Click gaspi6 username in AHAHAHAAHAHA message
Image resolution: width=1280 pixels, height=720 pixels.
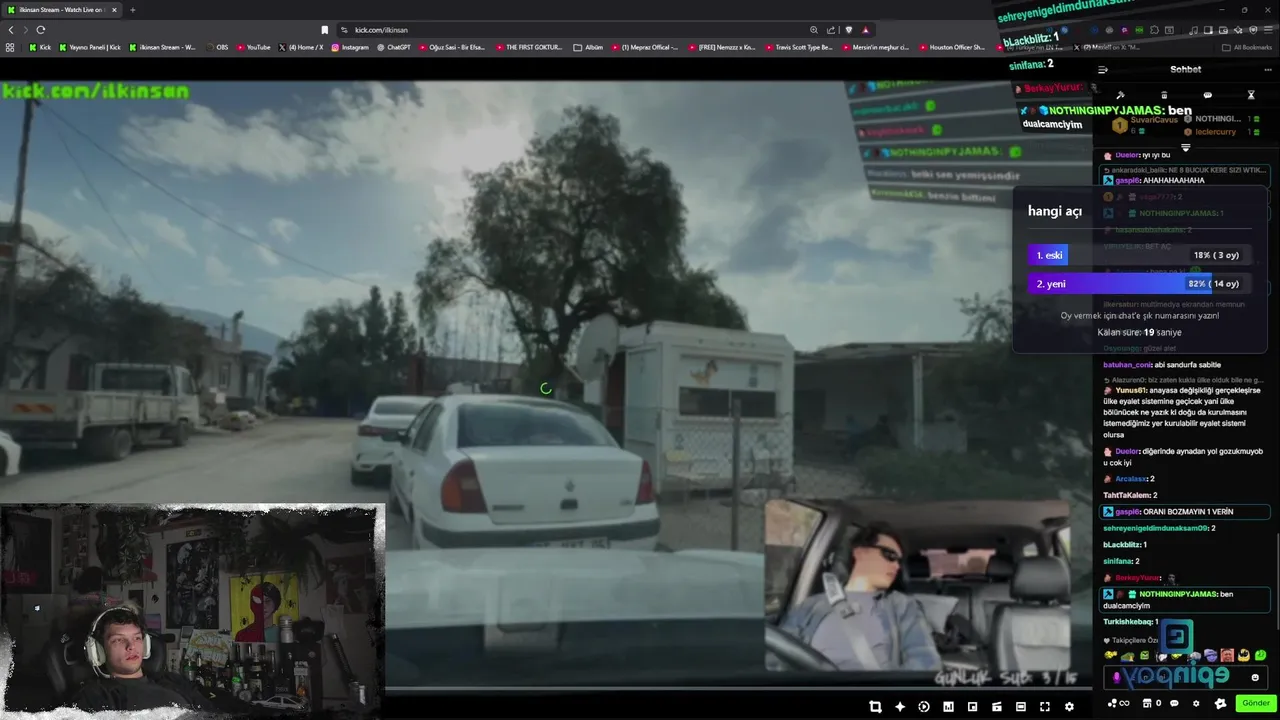click(1128, 181)
